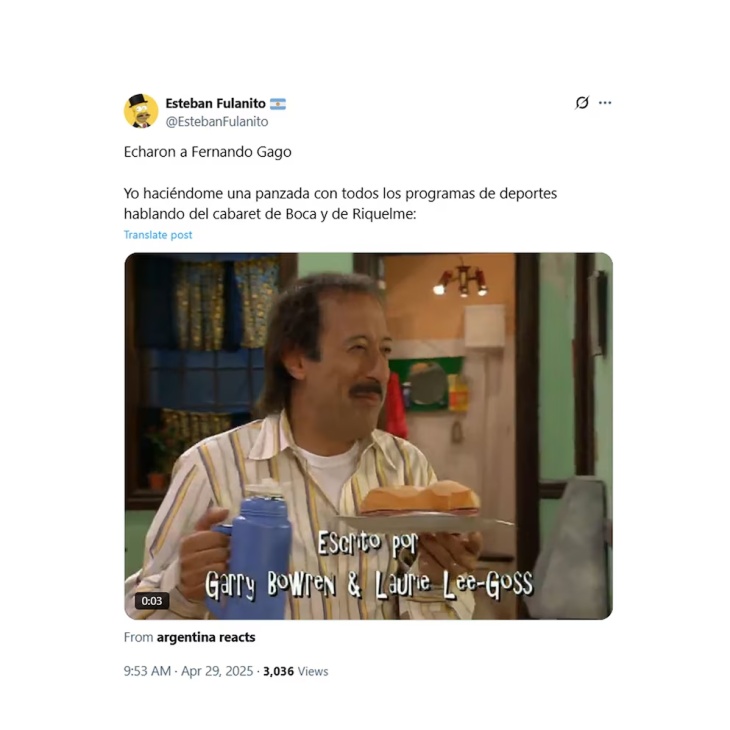Image resolution: width=730 pixels, height=730 pixels.
Task: Click the 0:03 video duration badge
Action: [152, 601]
